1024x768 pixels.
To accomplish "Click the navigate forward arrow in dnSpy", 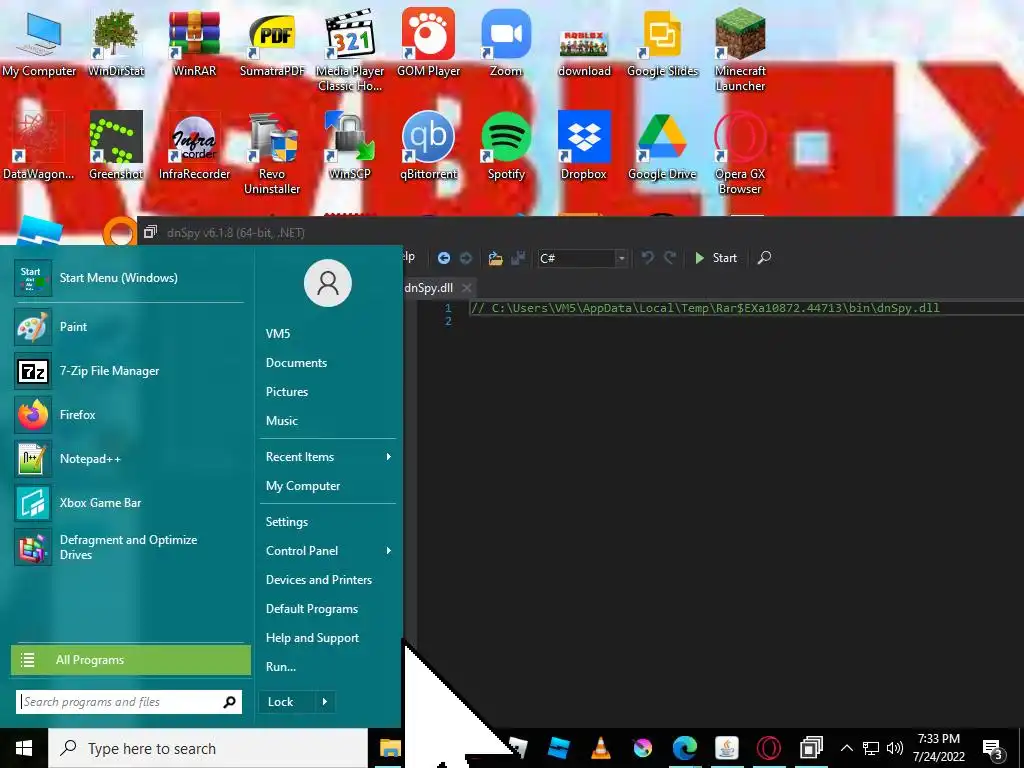I will 466,258.
